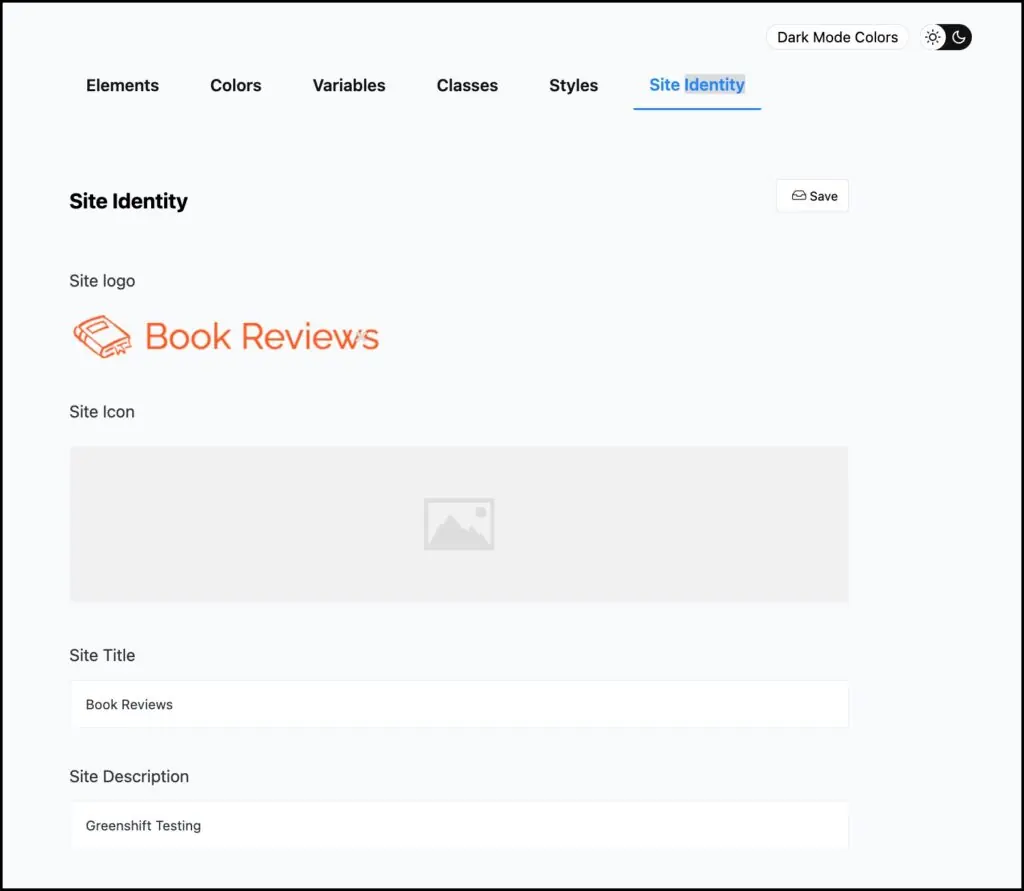Click the Site Identity heading text
1024x891 pixels.
(x=129, y=201)
